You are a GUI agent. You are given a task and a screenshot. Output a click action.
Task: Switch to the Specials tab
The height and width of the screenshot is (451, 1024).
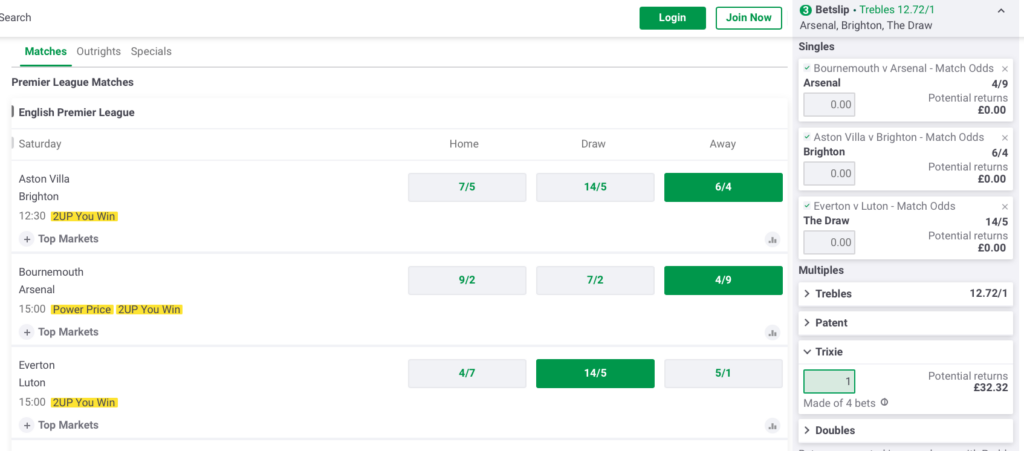pyautogui.click(x=151, y=51)
